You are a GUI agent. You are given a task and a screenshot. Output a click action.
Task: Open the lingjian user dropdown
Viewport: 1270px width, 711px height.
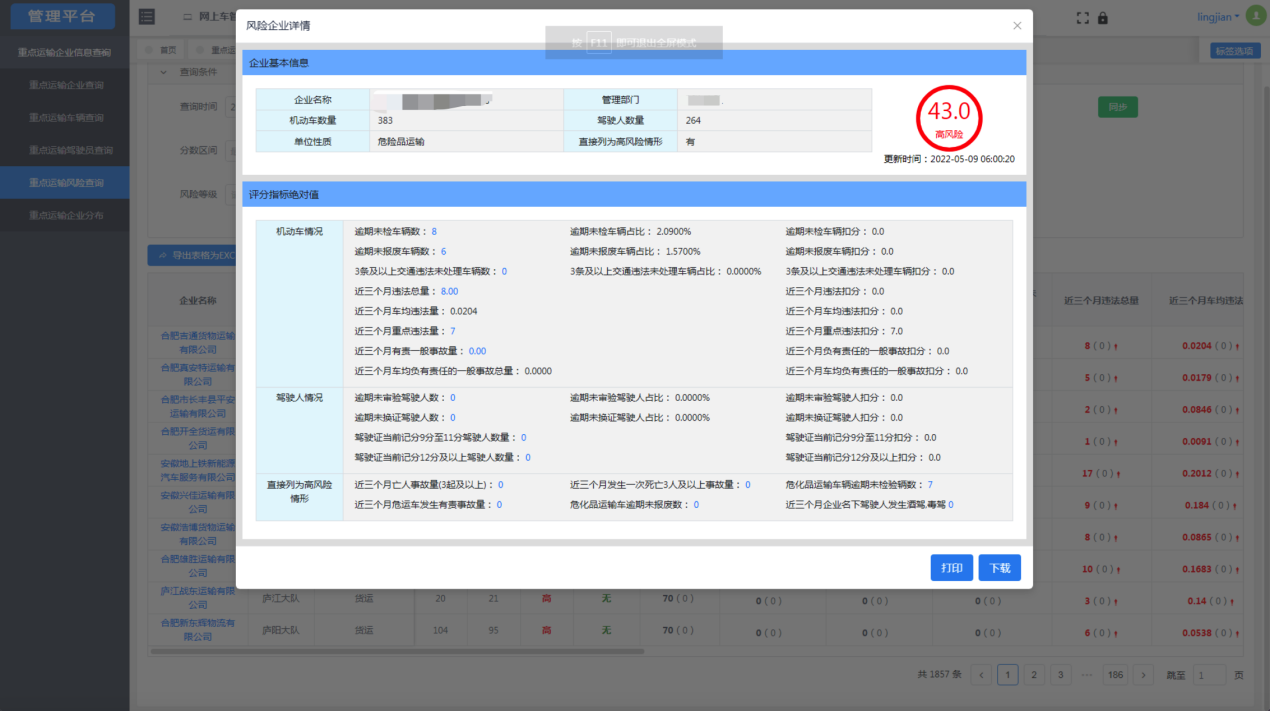(1217, 17)
